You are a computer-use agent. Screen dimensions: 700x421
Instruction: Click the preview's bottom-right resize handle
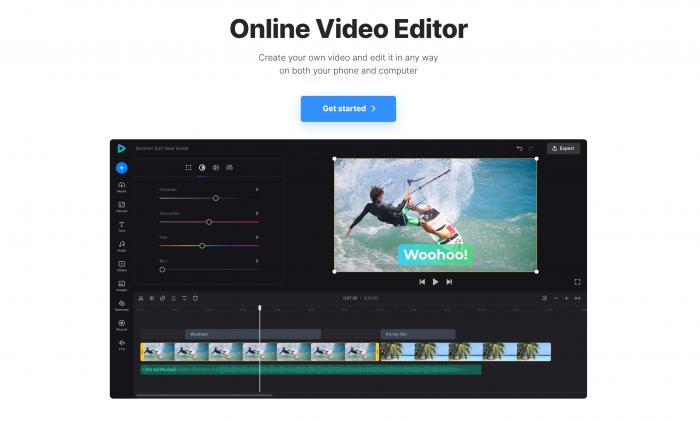click(537, 271)
